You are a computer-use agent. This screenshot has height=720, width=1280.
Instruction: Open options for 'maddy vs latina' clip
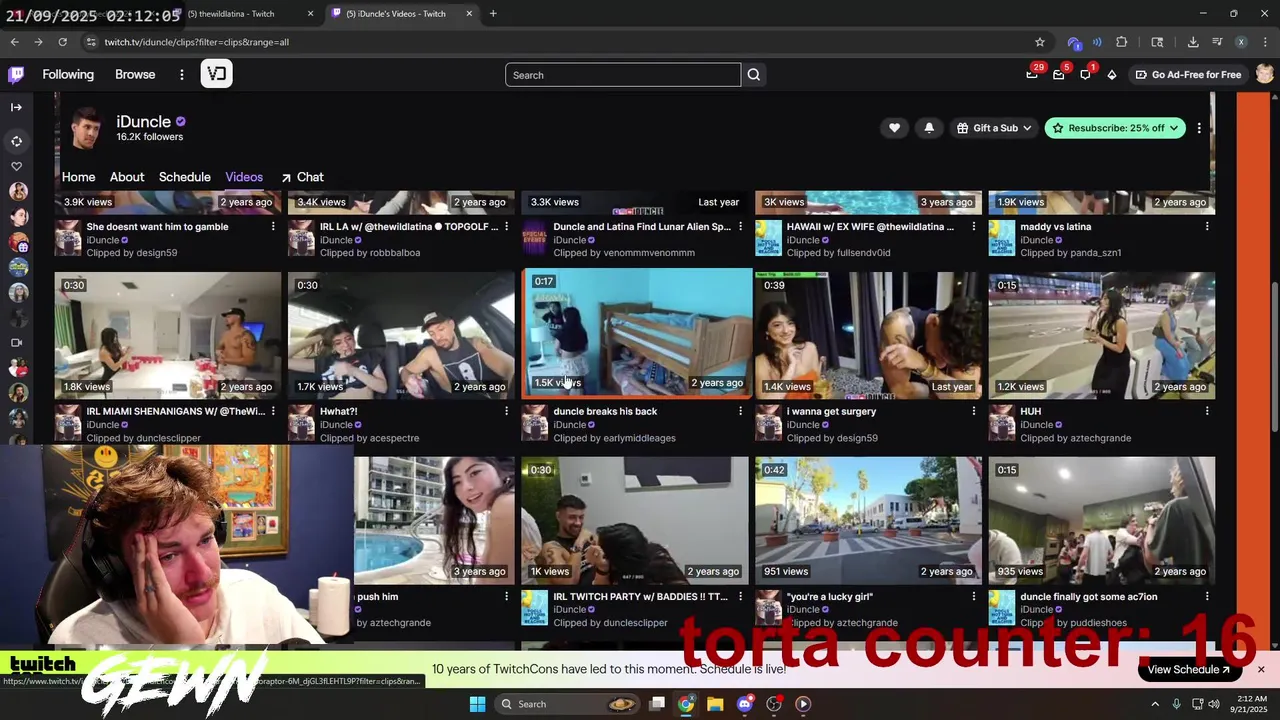pos(1207,227)
